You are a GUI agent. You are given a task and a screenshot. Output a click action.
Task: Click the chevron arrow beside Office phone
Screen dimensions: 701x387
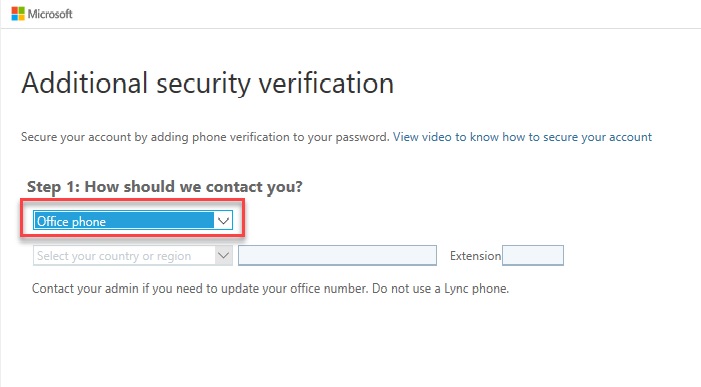tap(224, 221)
